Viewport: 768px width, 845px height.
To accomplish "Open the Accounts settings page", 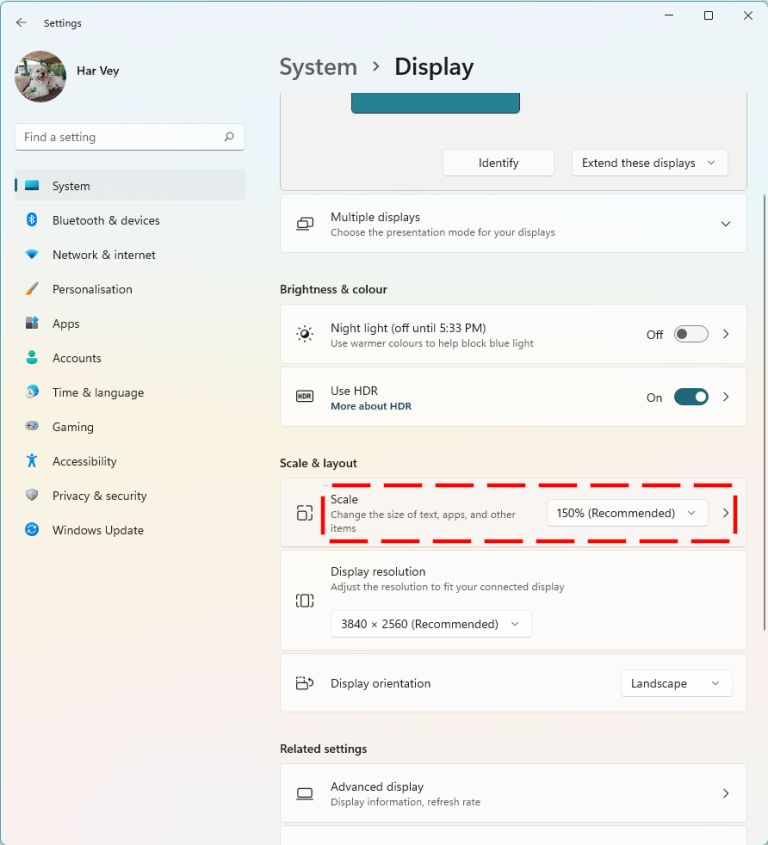I will [77, 358].
